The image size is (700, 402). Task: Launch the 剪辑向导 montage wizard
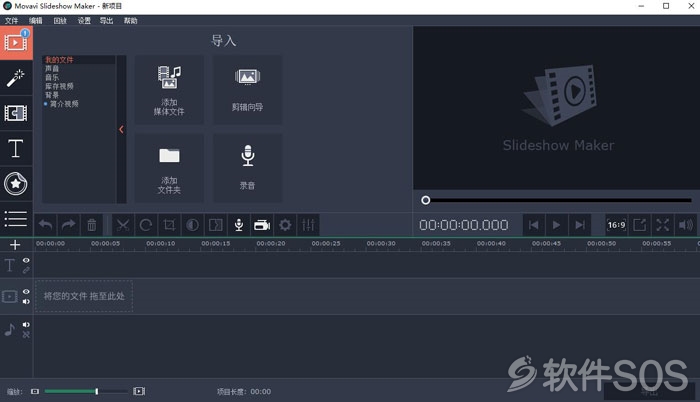(x=247, y=90)
